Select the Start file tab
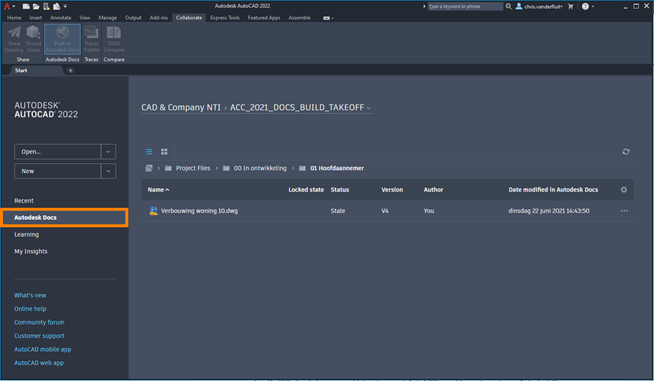The height and width of the screenshot is (381, 654). point(21,71)
